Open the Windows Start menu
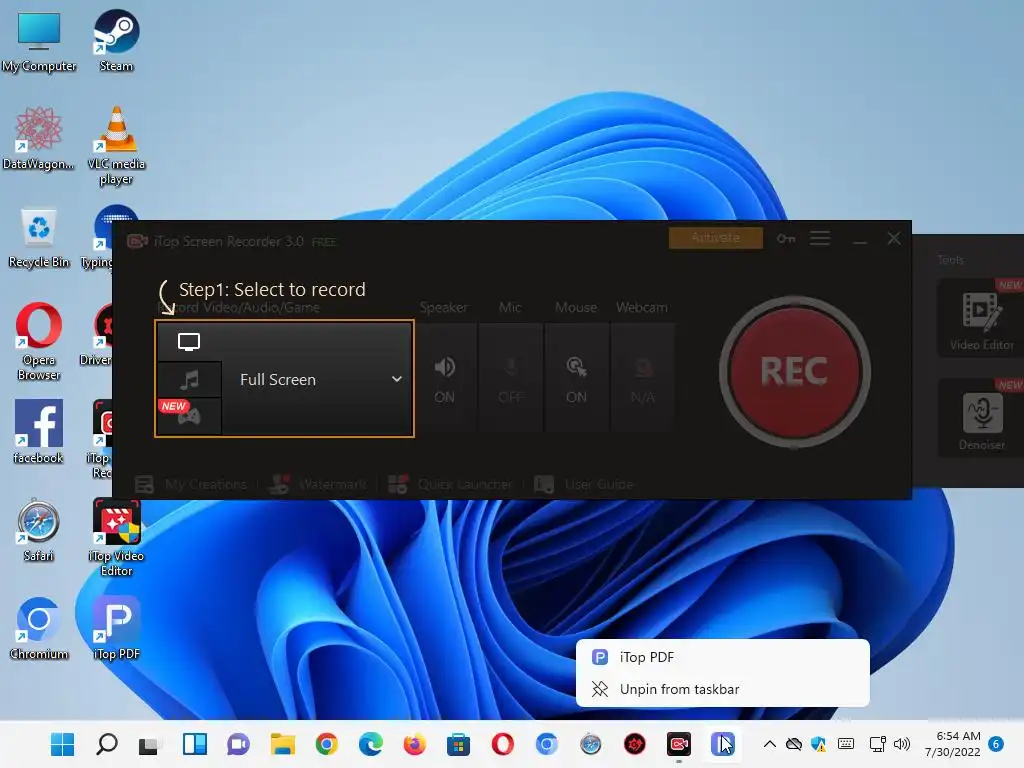 click(63, 744)
